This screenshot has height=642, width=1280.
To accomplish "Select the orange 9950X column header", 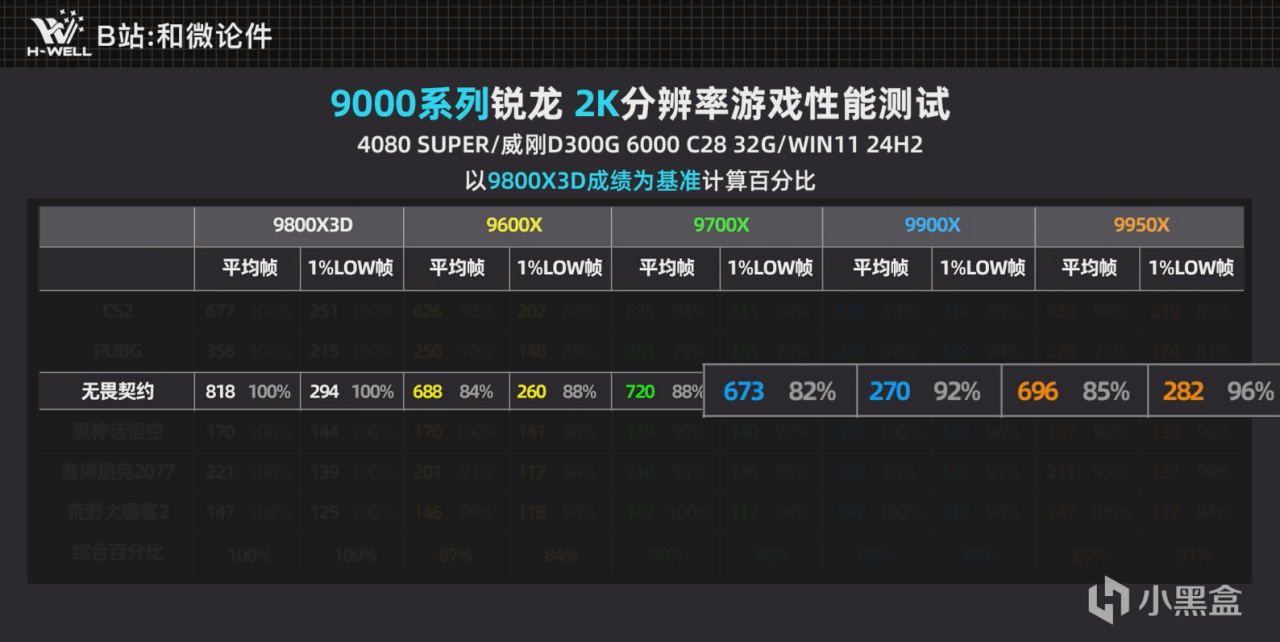I will click(1141, 226).
